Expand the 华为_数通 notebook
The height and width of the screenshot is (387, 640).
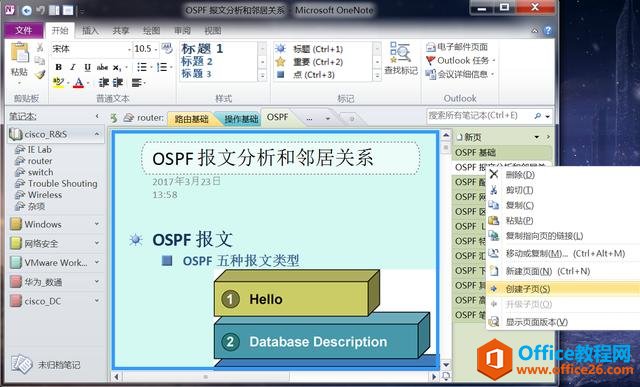(97, 281)
